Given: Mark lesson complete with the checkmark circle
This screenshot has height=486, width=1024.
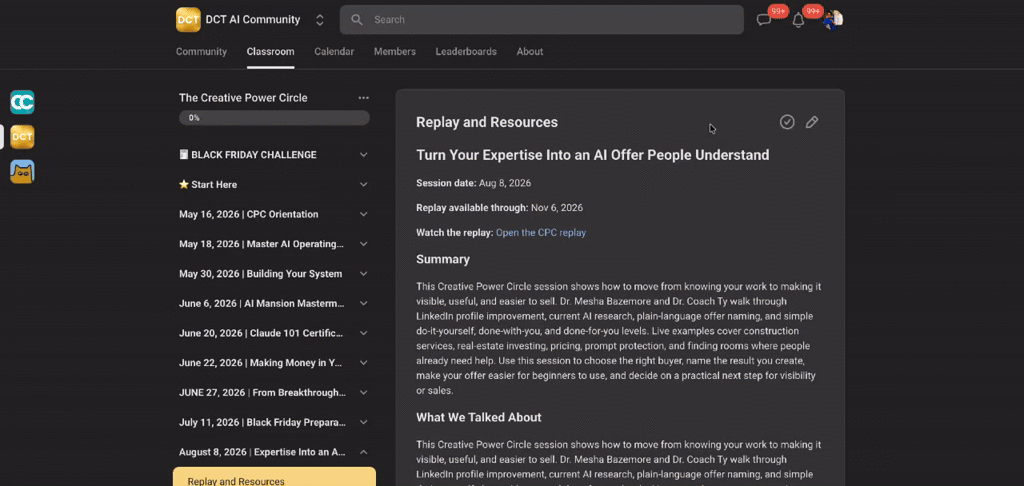Looking at the screenshot, I should (x=787, y=122).
